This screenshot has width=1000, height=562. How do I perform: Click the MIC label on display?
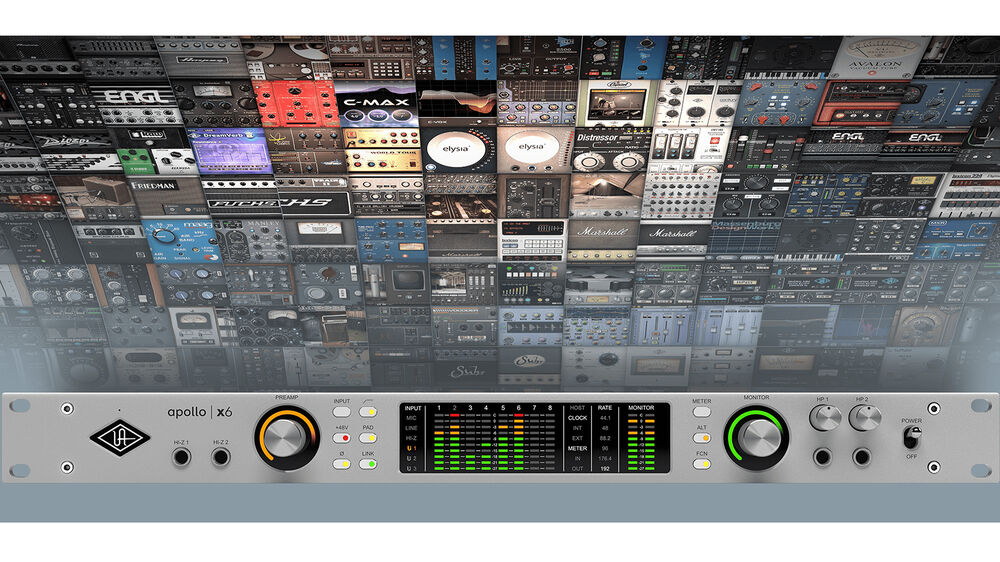[412, 418]
